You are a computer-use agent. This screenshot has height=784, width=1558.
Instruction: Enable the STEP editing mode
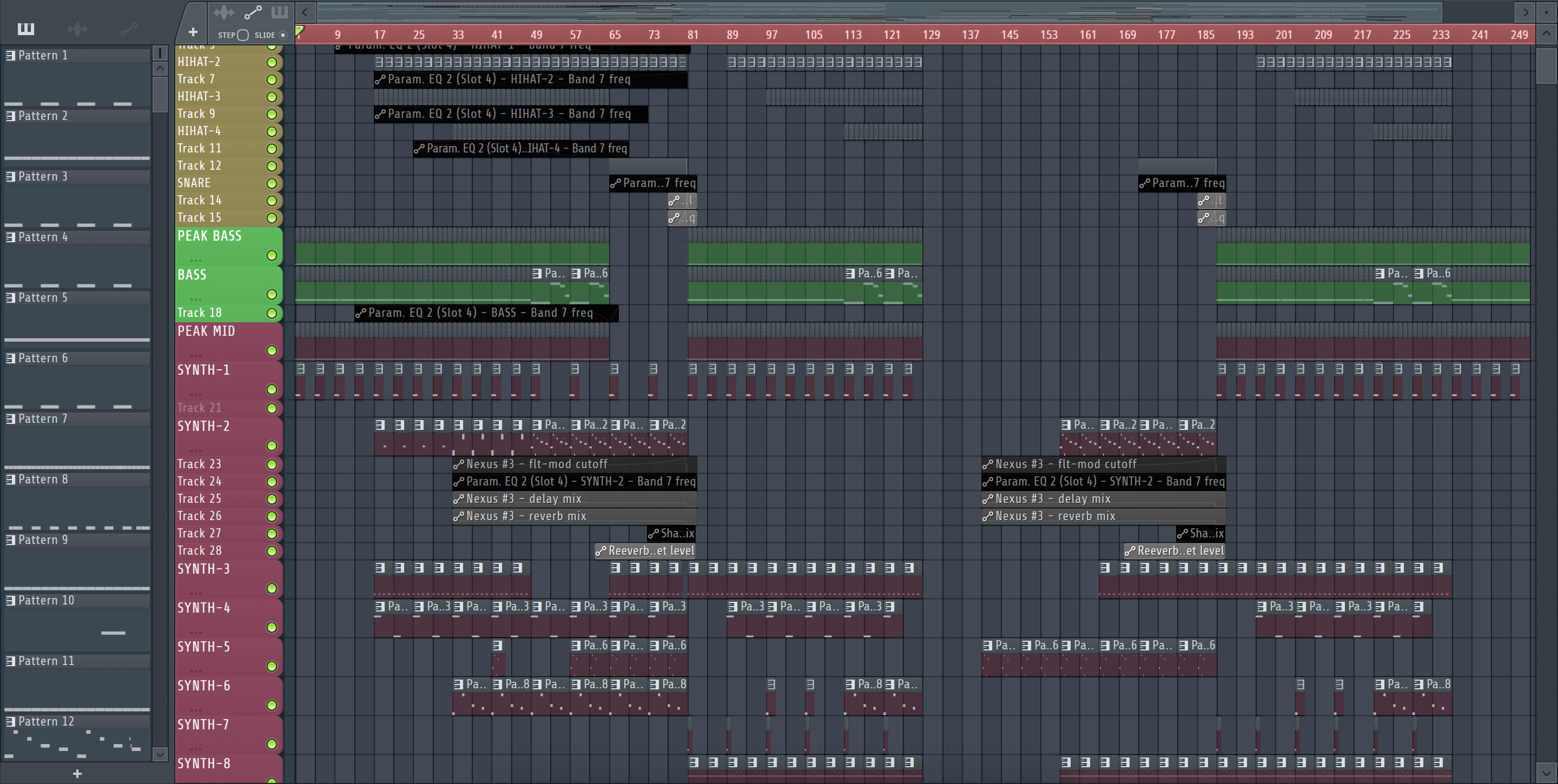[242, 35]
